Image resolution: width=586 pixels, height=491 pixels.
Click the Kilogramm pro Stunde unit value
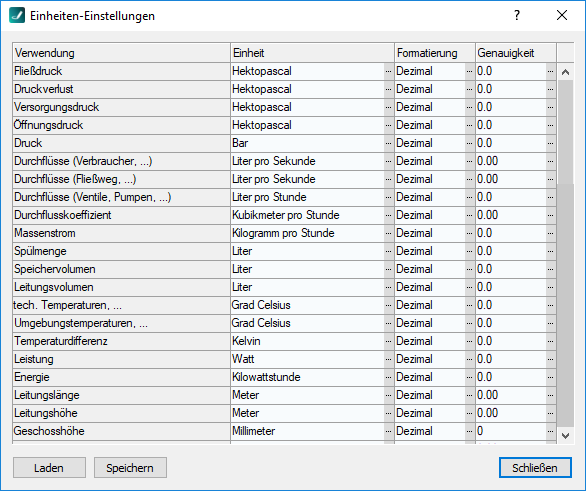[283, 233]
